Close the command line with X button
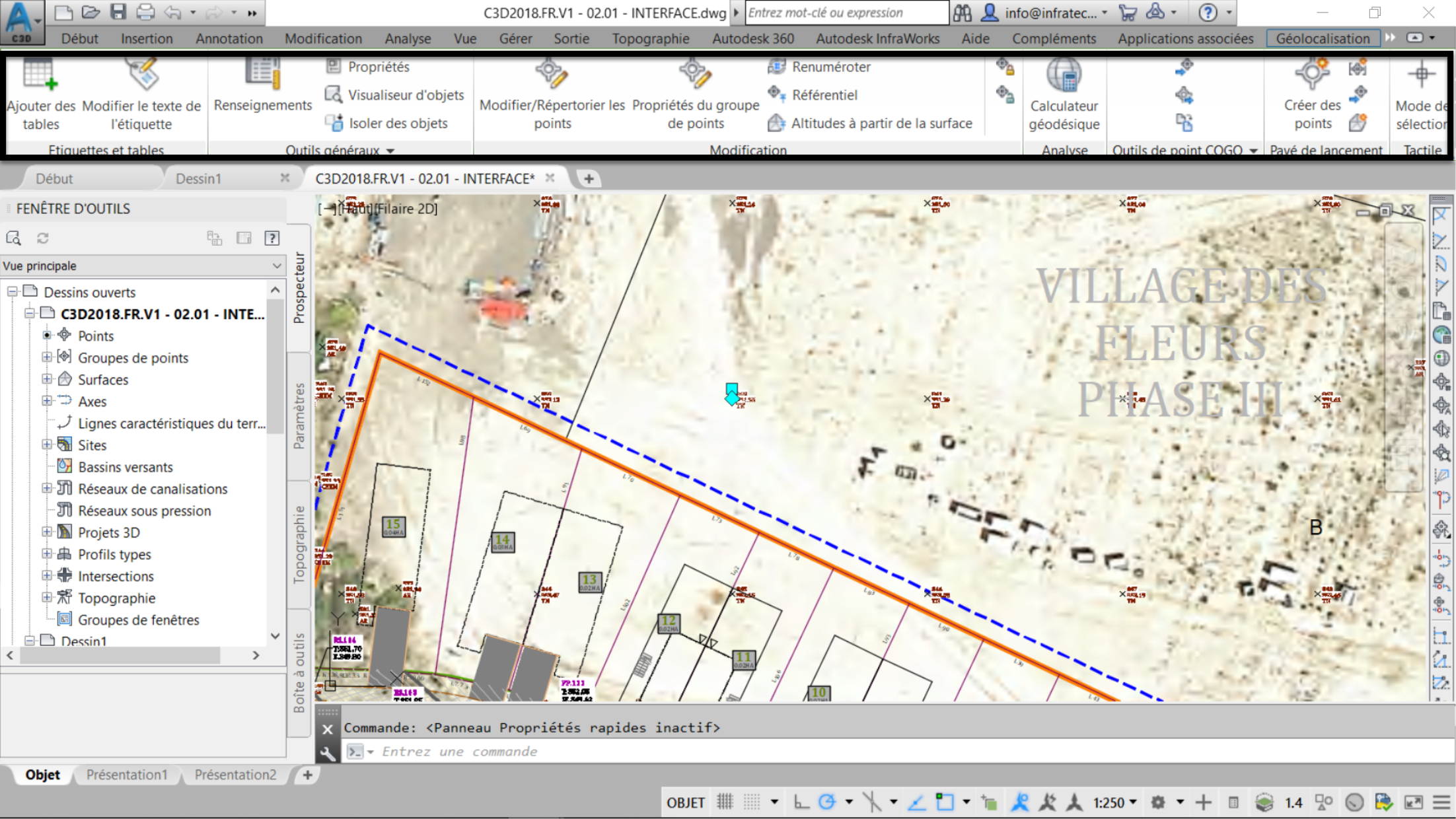This screenshot has height=819, width=1456. (x=327, y=729)
